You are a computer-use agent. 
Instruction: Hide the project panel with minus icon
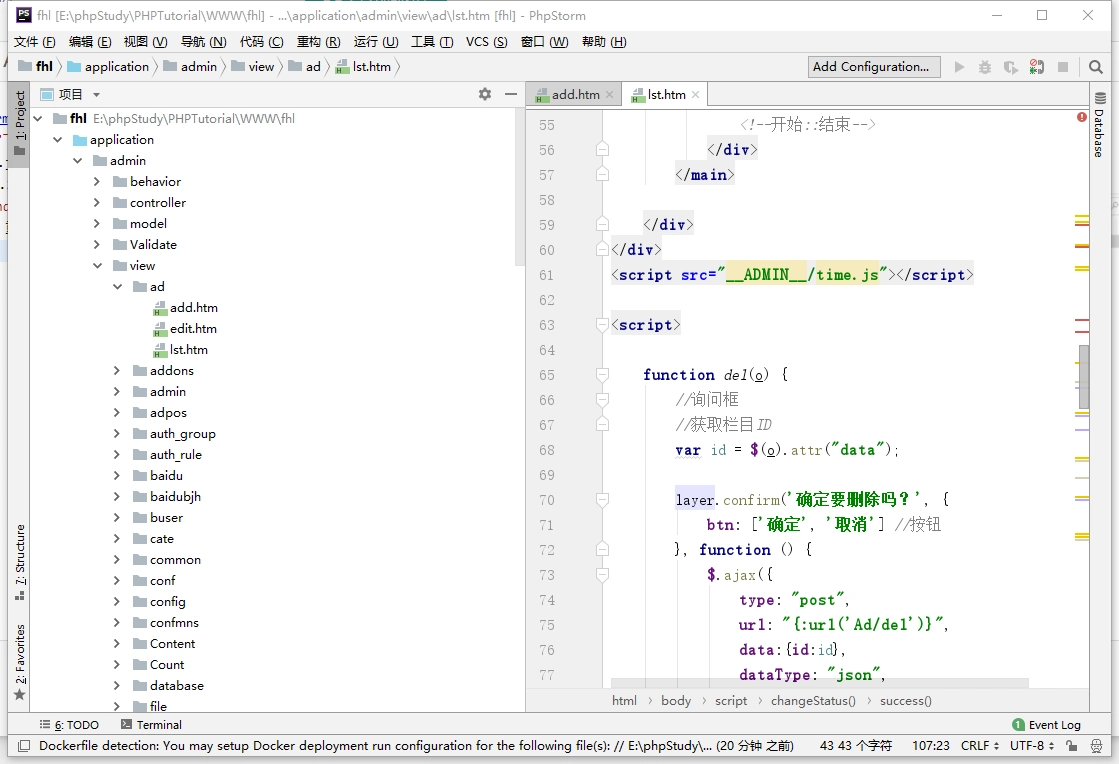511,94
